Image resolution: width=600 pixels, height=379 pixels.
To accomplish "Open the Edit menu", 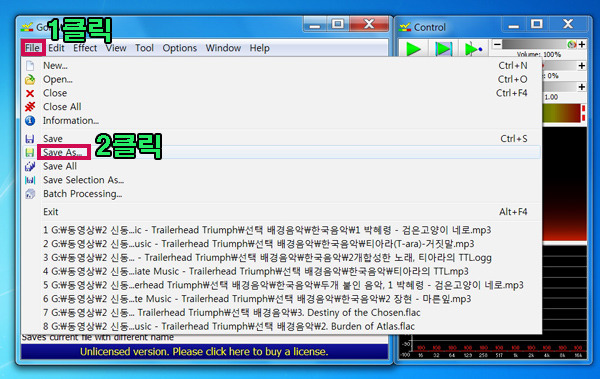I will (x=56, y=48).
